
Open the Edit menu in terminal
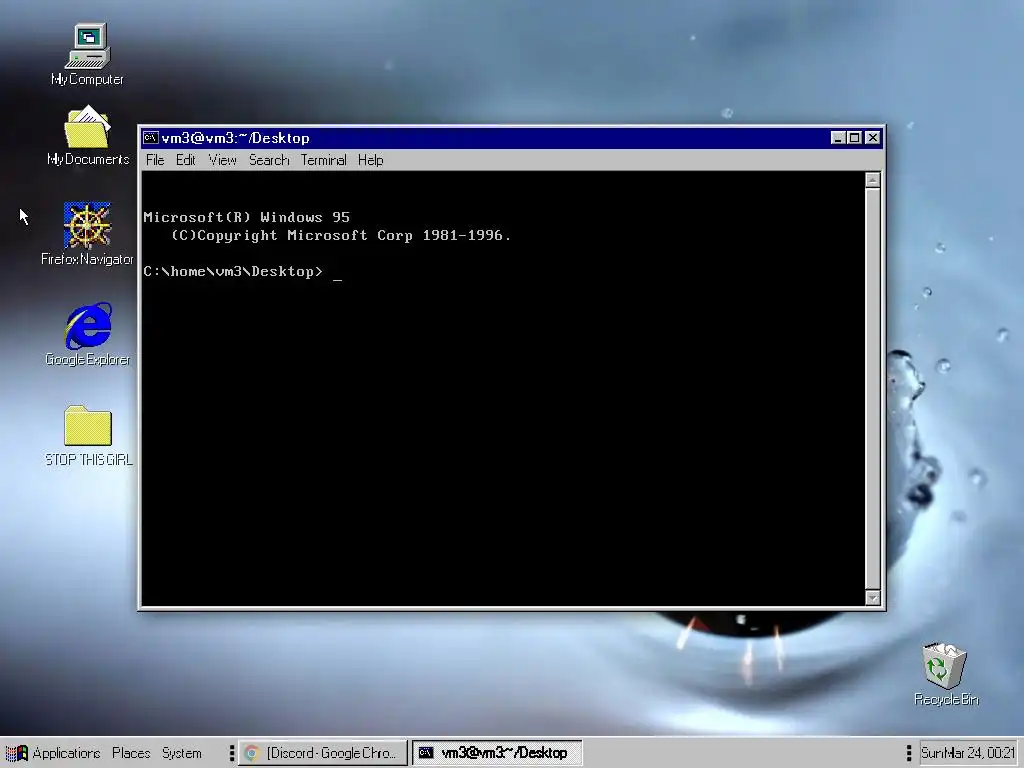[x=185, y=160]
